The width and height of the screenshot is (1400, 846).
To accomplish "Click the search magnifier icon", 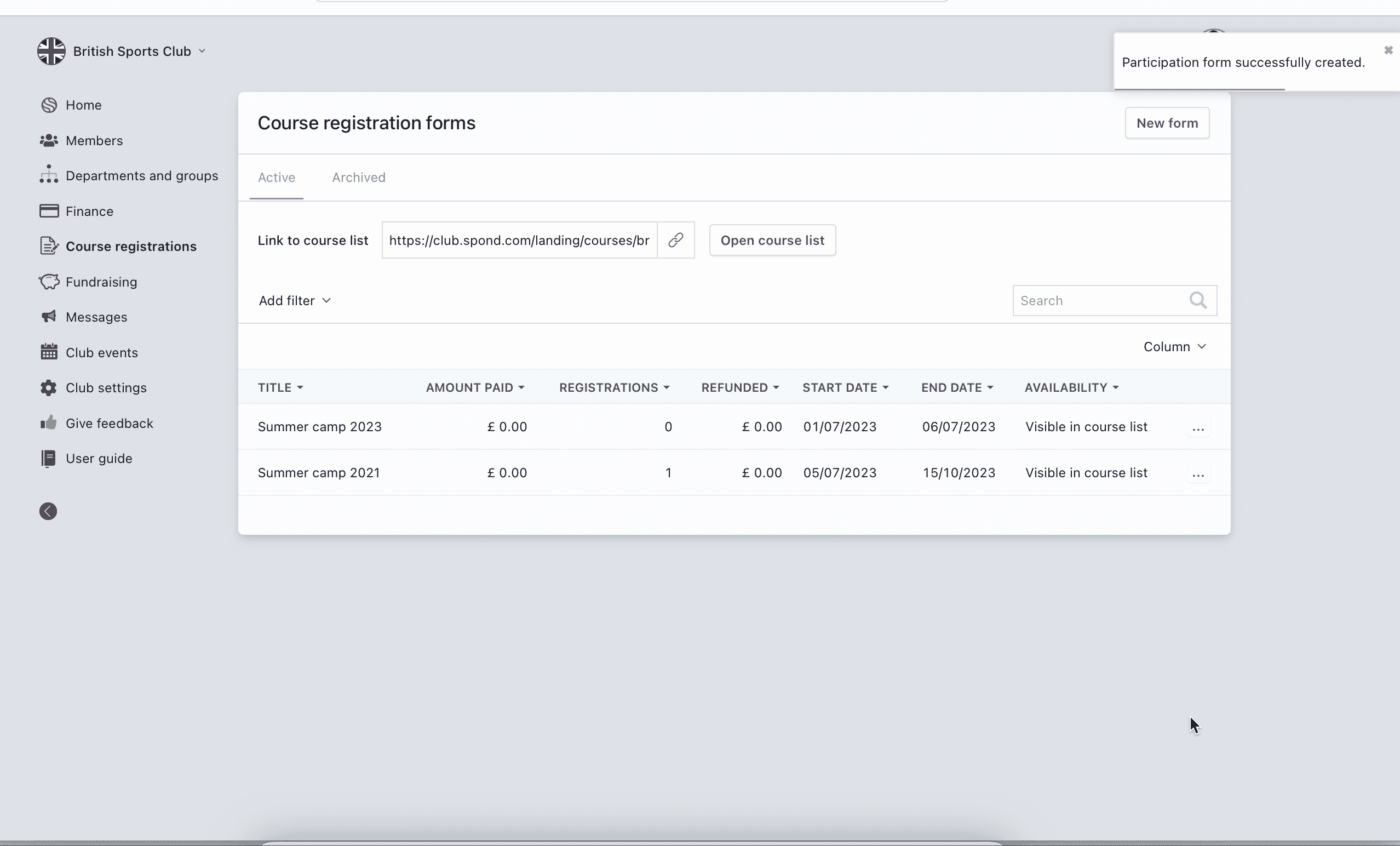I will [1198, 300].
